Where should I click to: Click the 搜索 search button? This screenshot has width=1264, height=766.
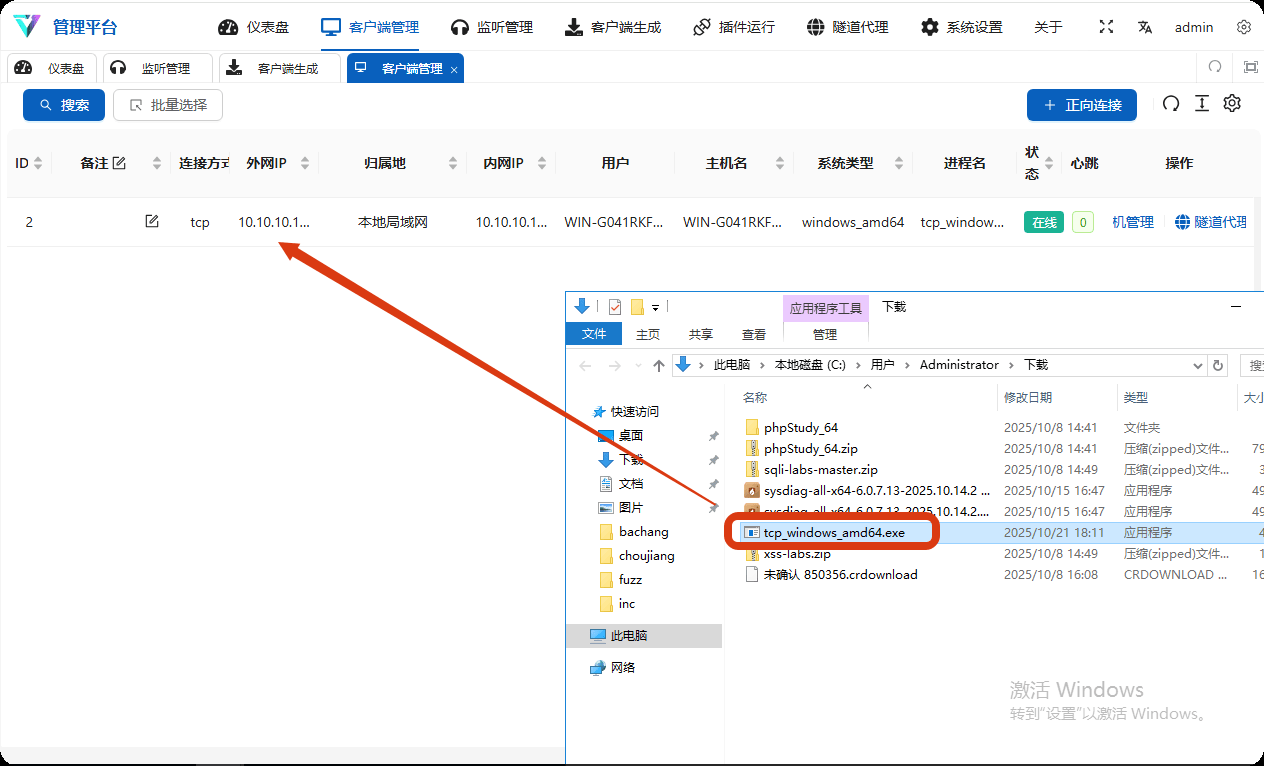pyautogui.click(x=63, y=104)
